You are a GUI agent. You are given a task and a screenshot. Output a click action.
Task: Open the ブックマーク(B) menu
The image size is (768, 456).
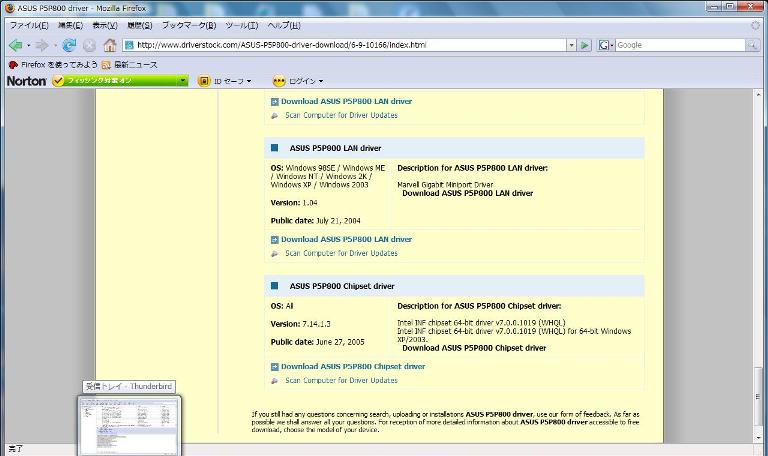point(189,25)
